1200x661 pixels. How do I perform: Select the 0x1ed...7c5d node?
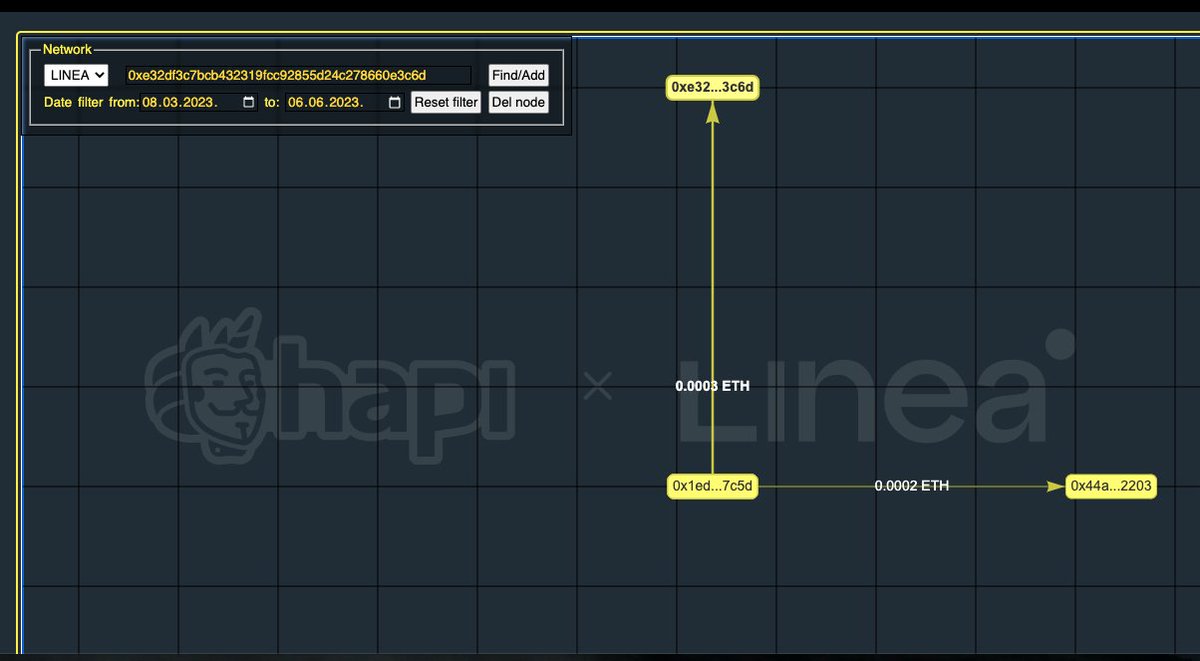pos(712,486)
